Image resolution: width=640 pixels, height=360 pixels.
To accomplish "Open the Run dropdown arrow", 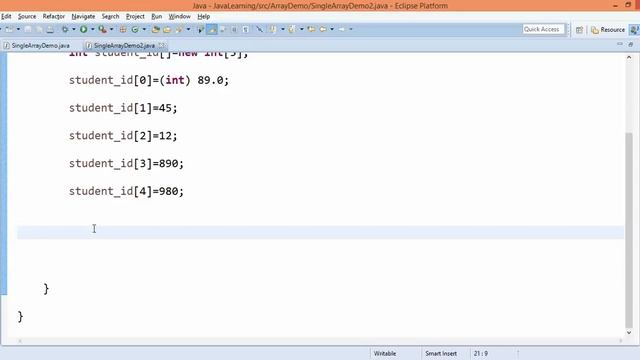I will tap(93, 29).
